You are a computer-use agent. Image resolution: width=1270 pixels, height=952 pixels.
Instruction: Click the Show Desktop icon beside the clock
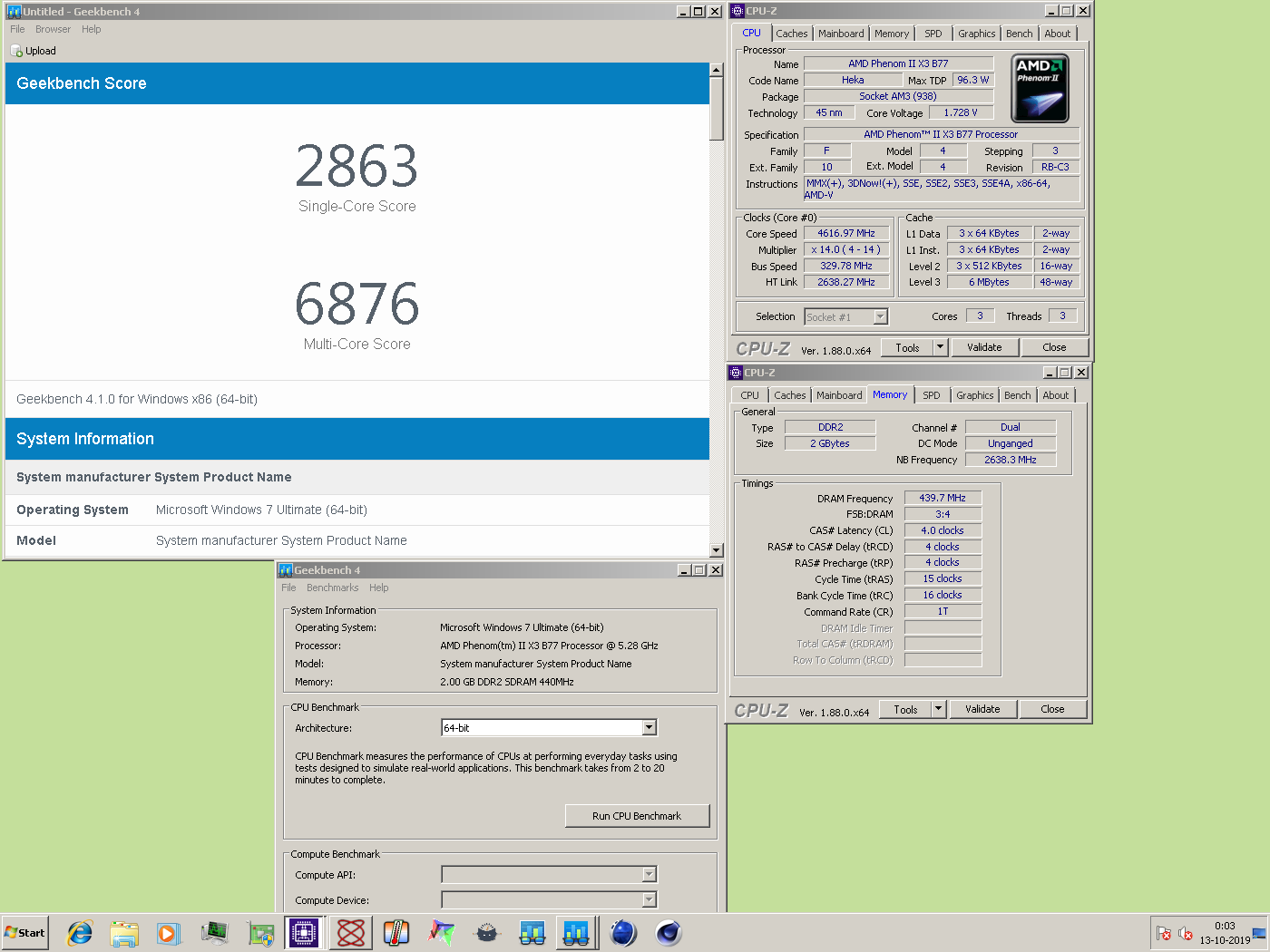tap(1259, 933)
